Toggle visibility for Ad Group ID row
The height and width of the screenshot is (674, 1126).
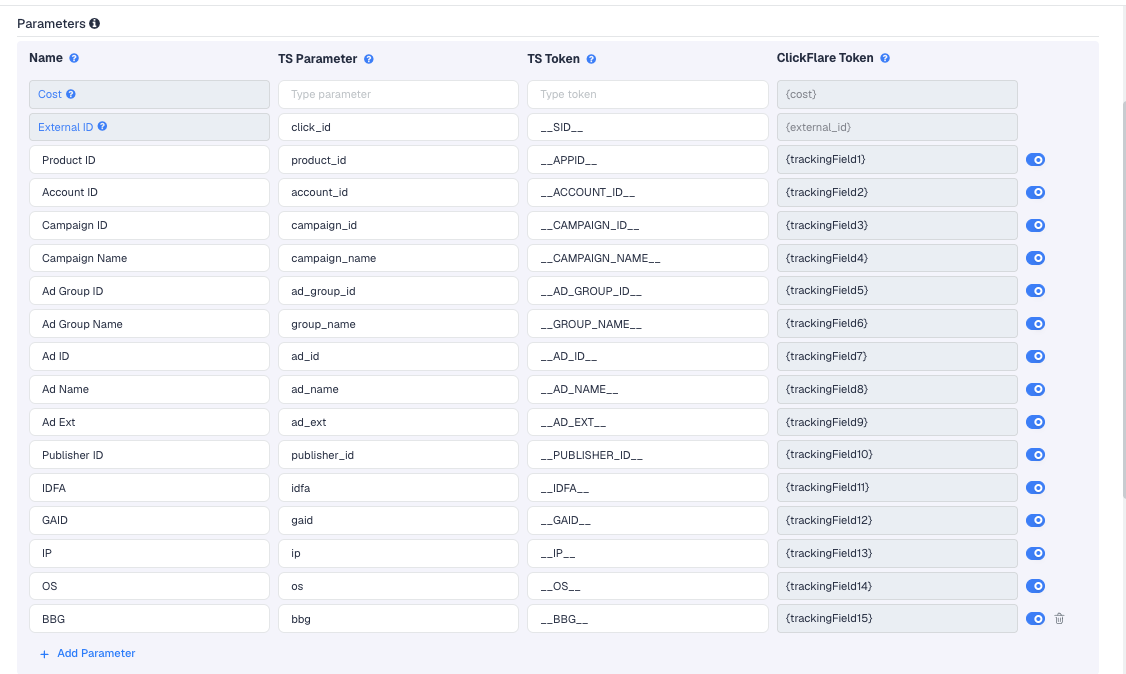coord(1035,291)
